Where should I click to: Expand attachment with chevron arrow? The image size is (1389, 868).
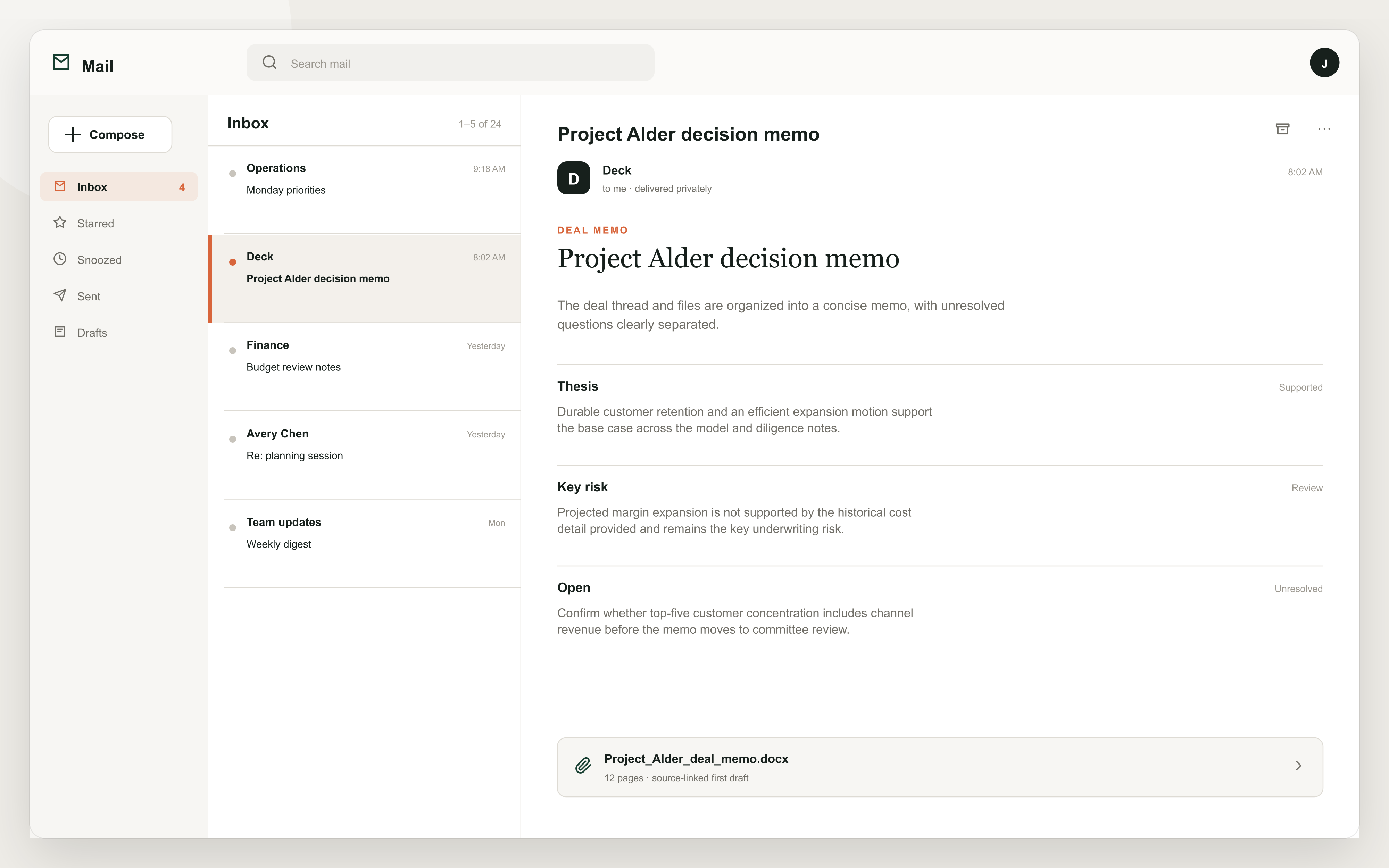pos(1298,766)
